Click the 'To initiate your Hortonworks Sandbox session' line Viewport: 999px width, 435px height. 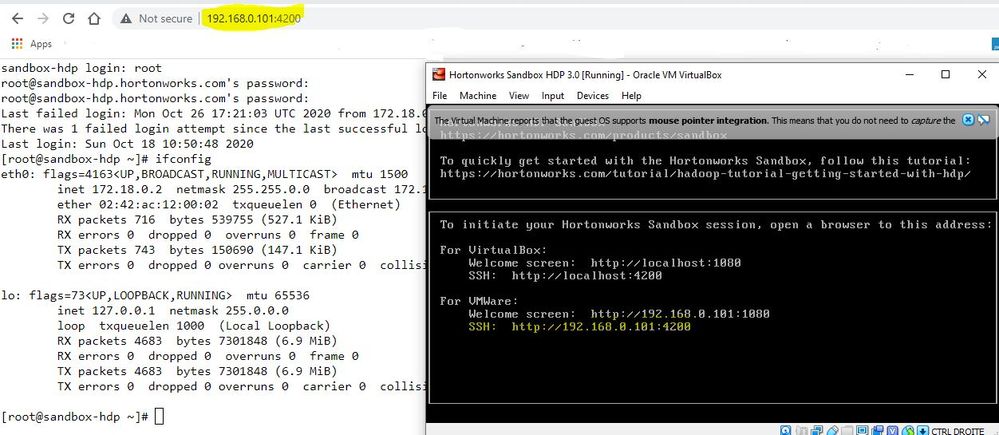pos(716,224)
